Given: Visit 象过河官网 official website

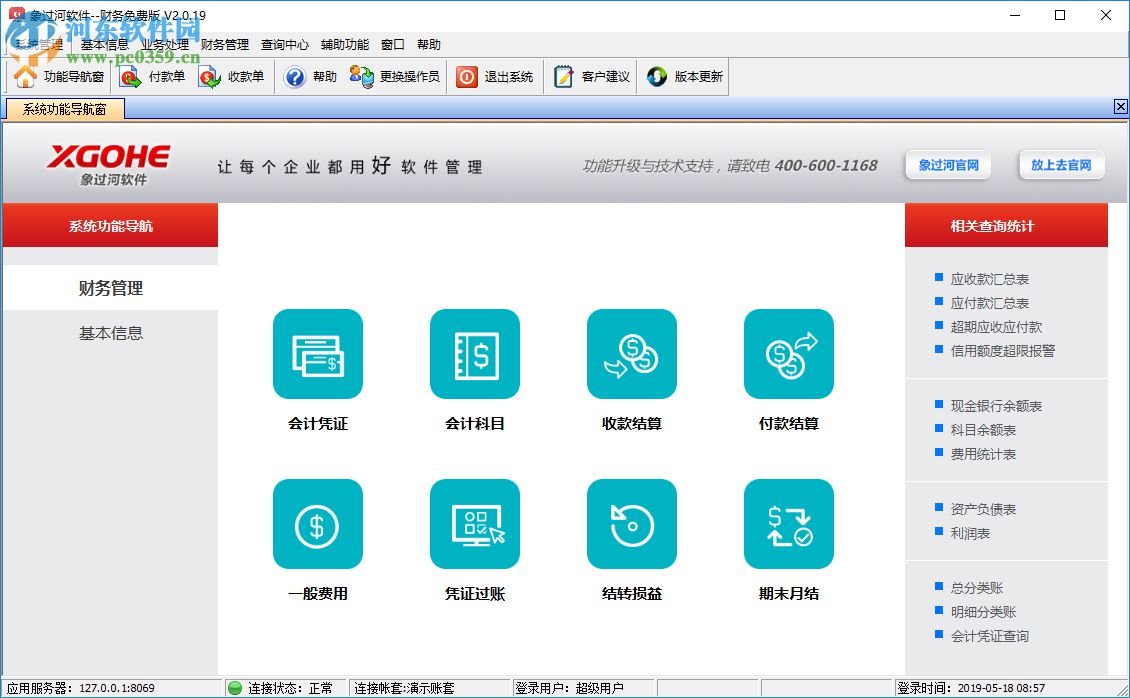Looking at the screenshot, I should tap(947, 166).
